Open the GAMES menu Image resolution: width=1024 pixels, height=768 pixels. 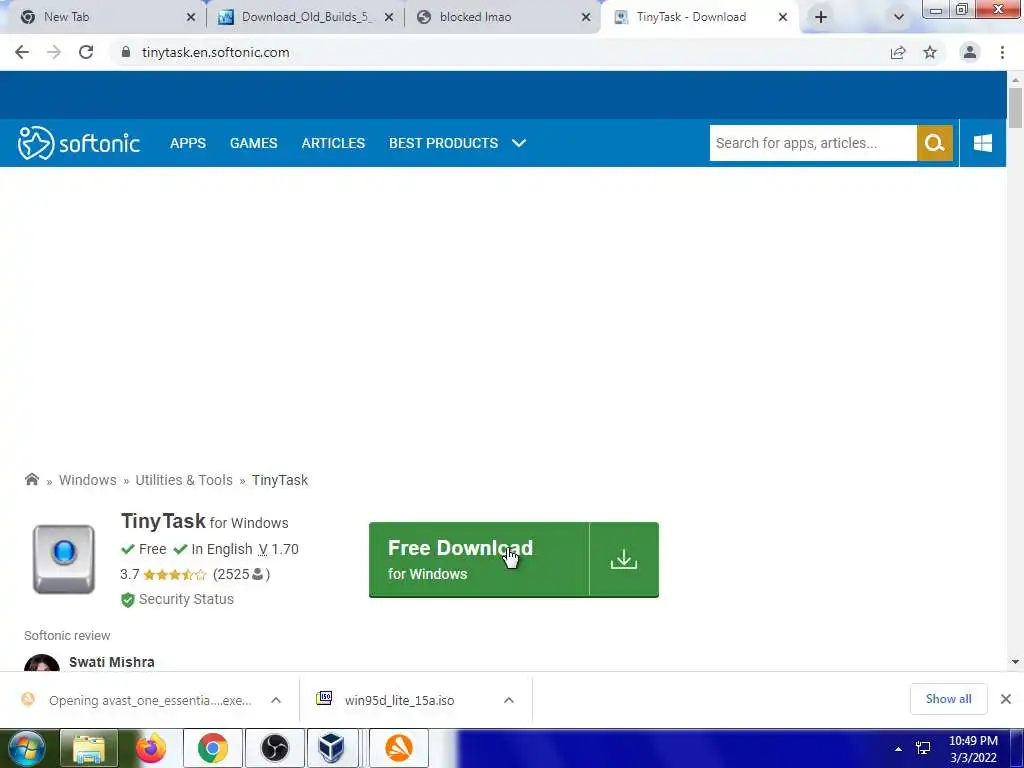(253, 143)
